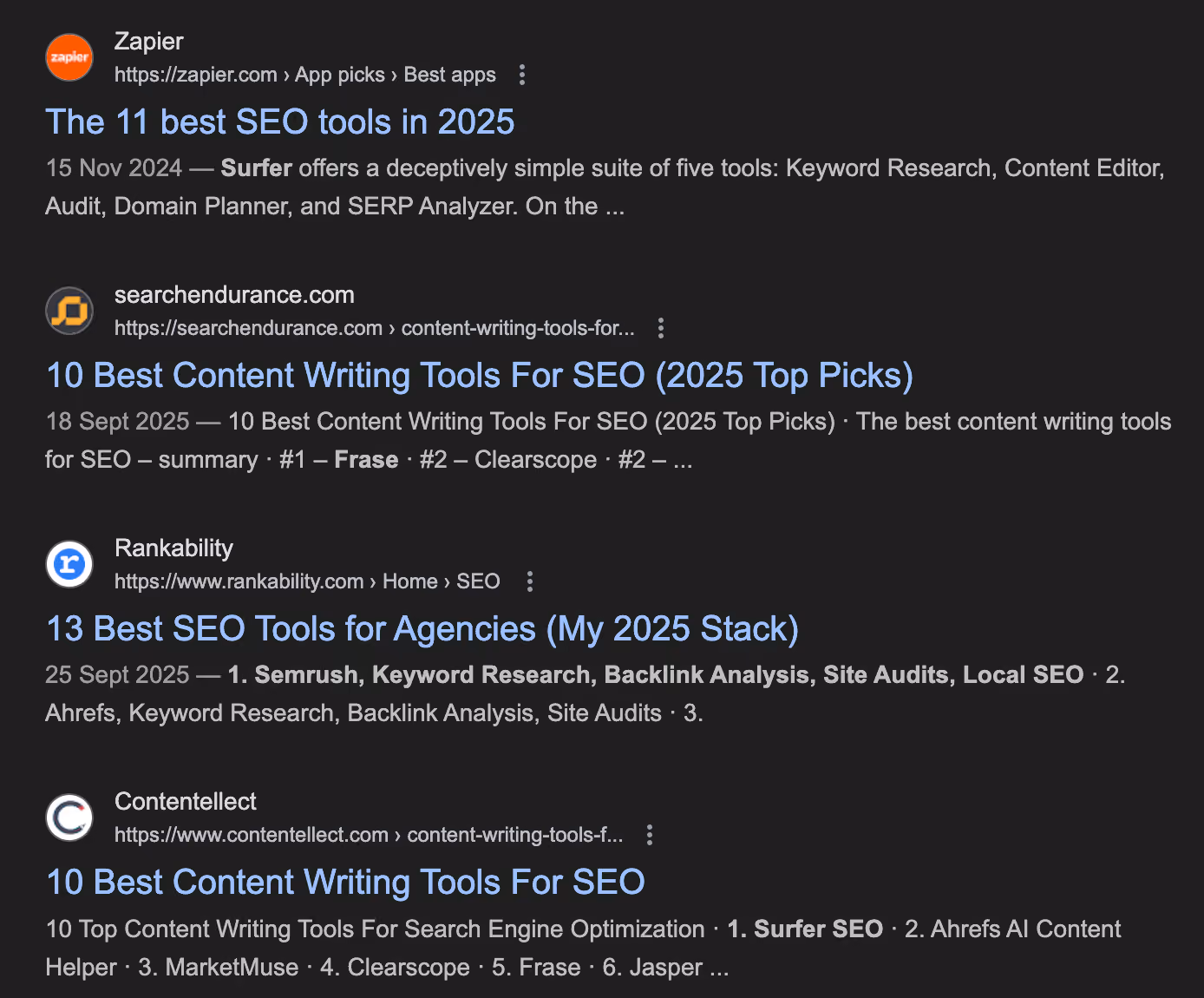1204x998 pixels.
Task: Click the searchendurance.com favicon logo
Action: [x=69, y=311]
